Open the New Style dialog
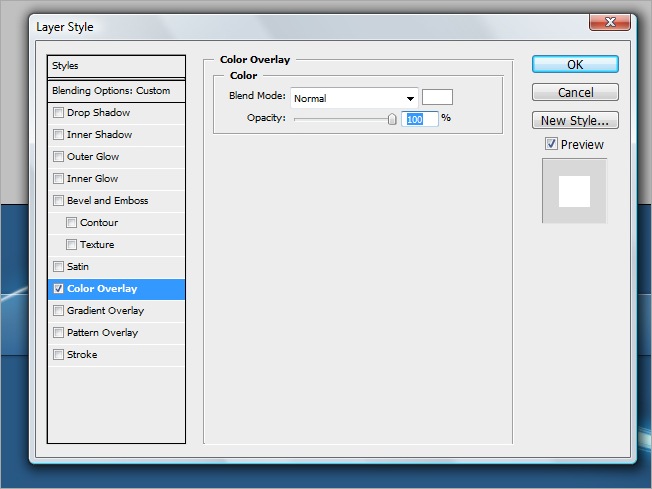652x489 pixels. [x=575, y=121]
